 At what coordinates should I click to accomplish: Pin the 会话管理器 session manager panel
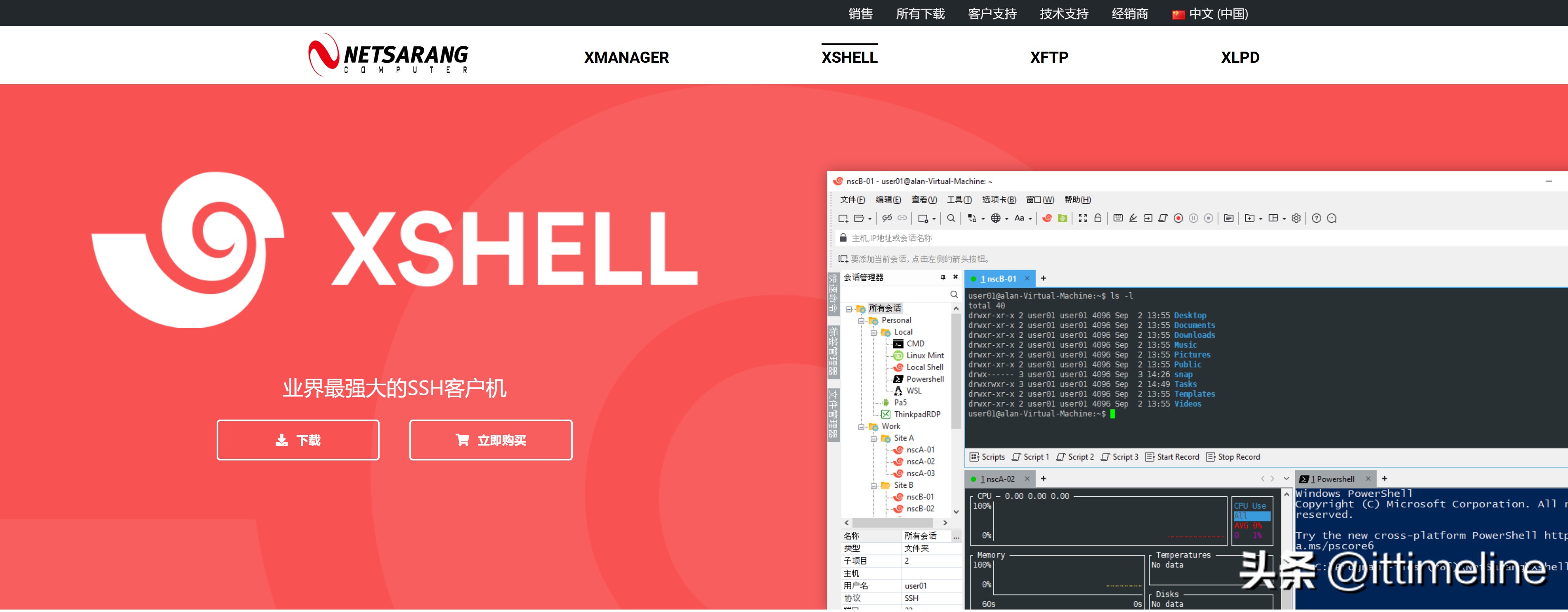[943, 278]
